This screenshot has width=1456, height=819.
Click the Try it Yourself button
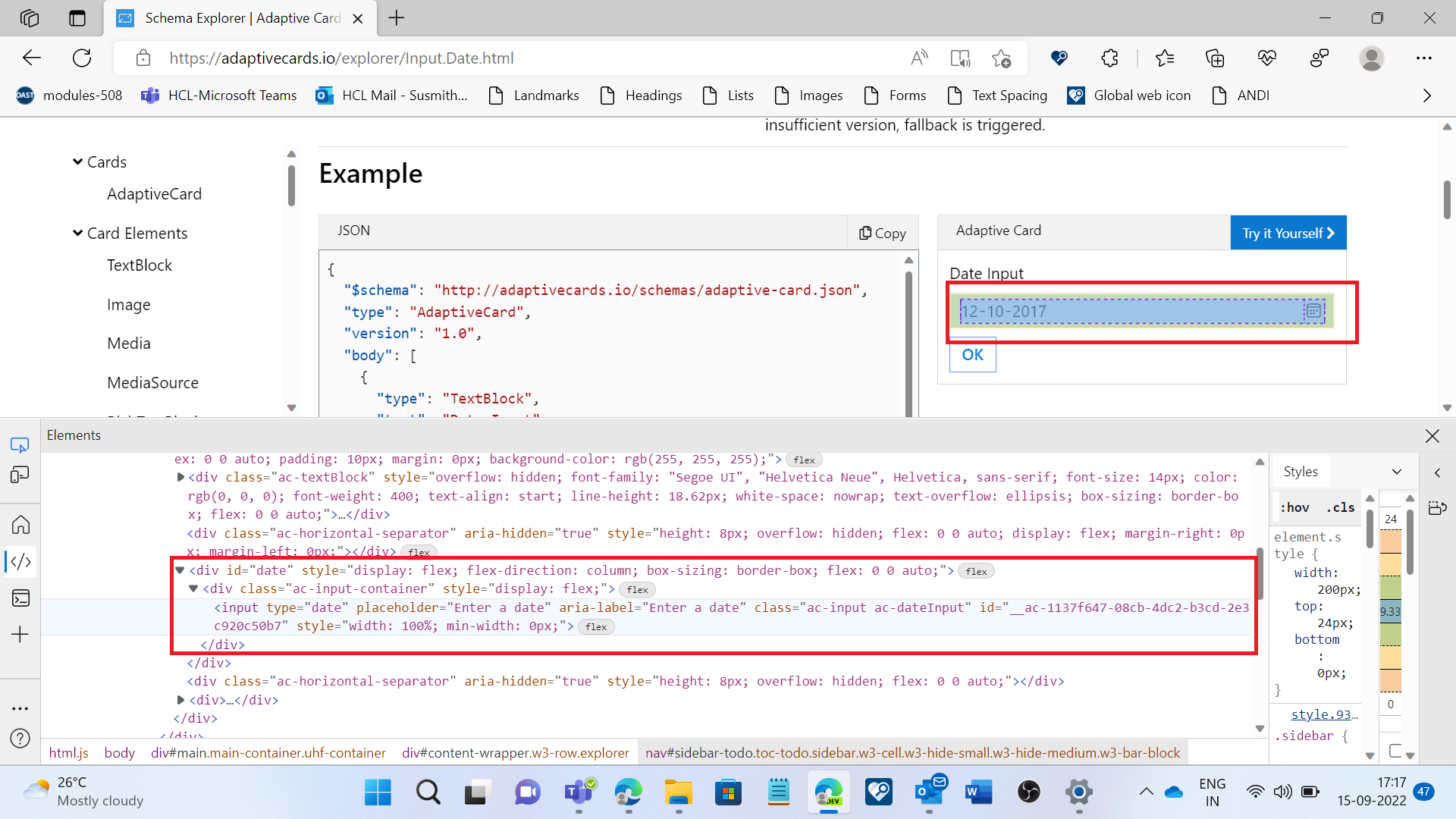[1288, 232]
